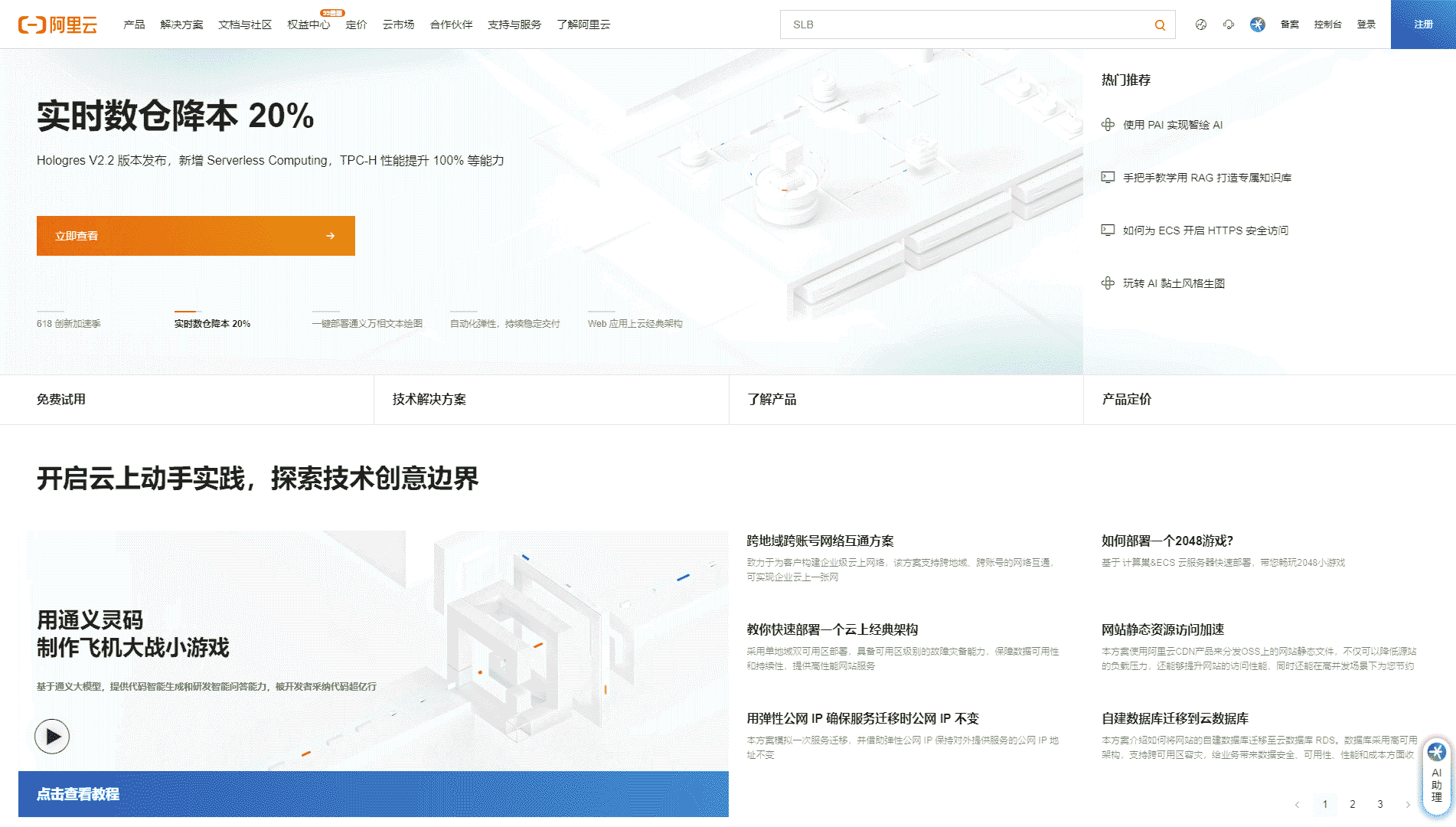
Task: Go to previous page arrow in pagination
Action: tap(1297, 804)
